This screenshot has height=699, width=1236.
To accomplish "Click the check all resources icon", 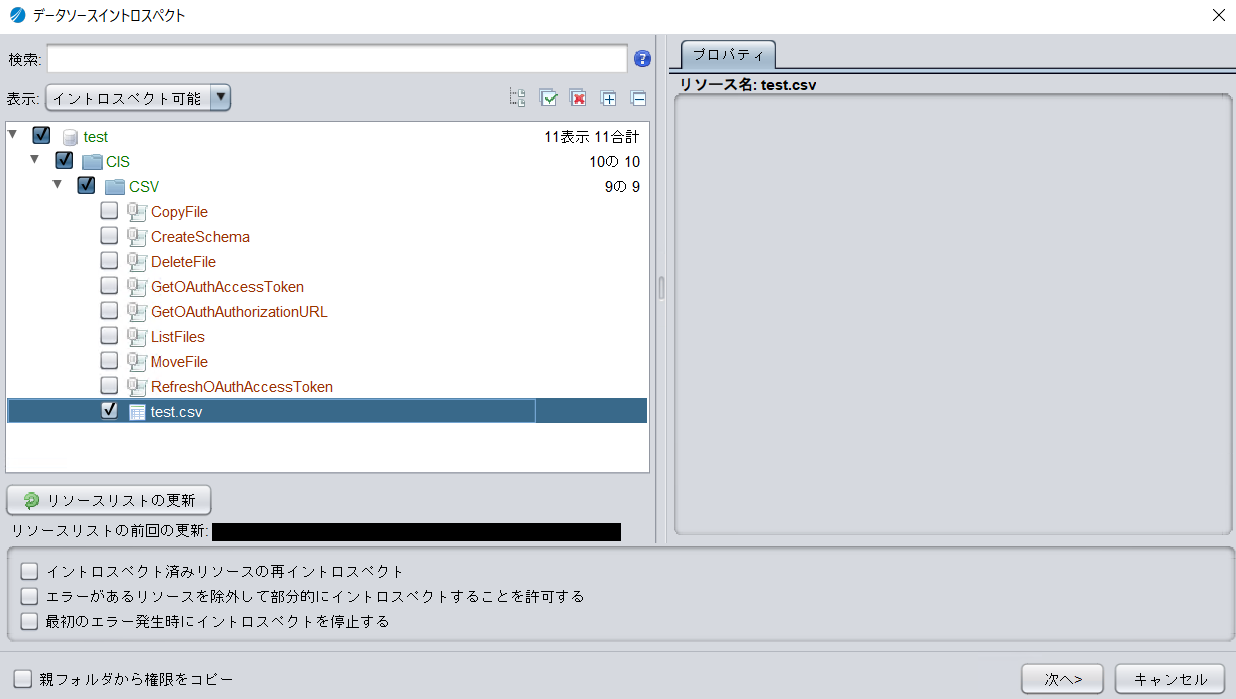I will click(x=548, y=98).
